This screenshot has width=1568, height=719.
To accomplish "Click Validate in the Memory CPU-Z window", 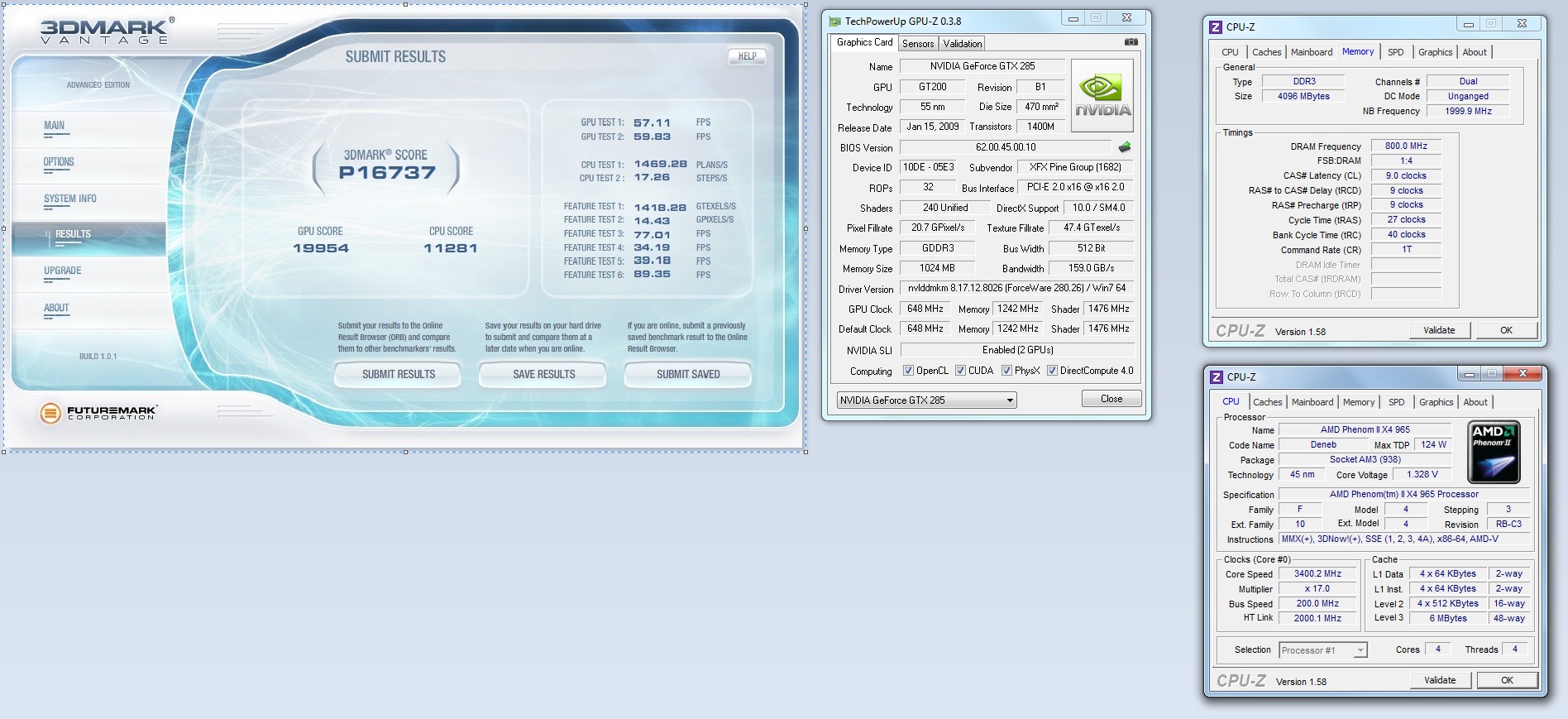I will [x=1439, y=330].
